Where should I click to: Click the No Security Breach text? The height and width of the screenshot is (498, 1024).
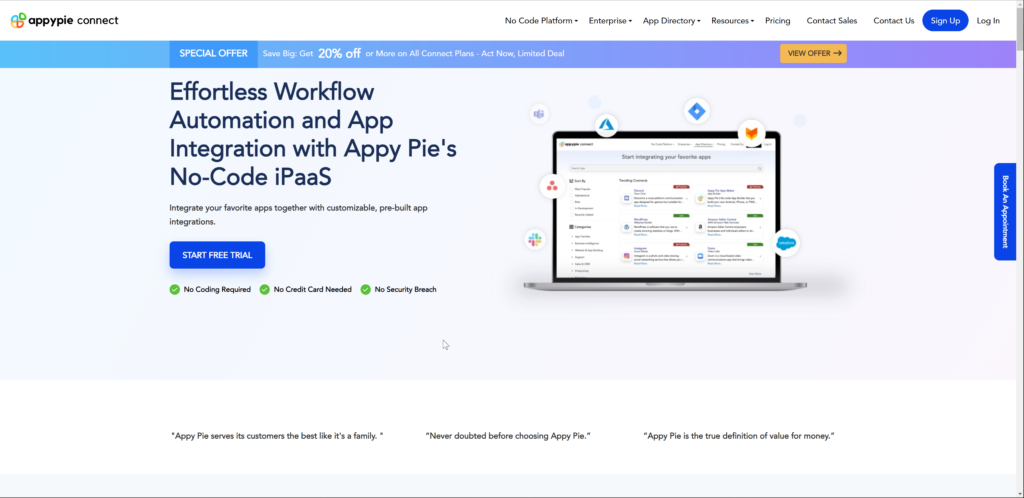coord(405,289)
